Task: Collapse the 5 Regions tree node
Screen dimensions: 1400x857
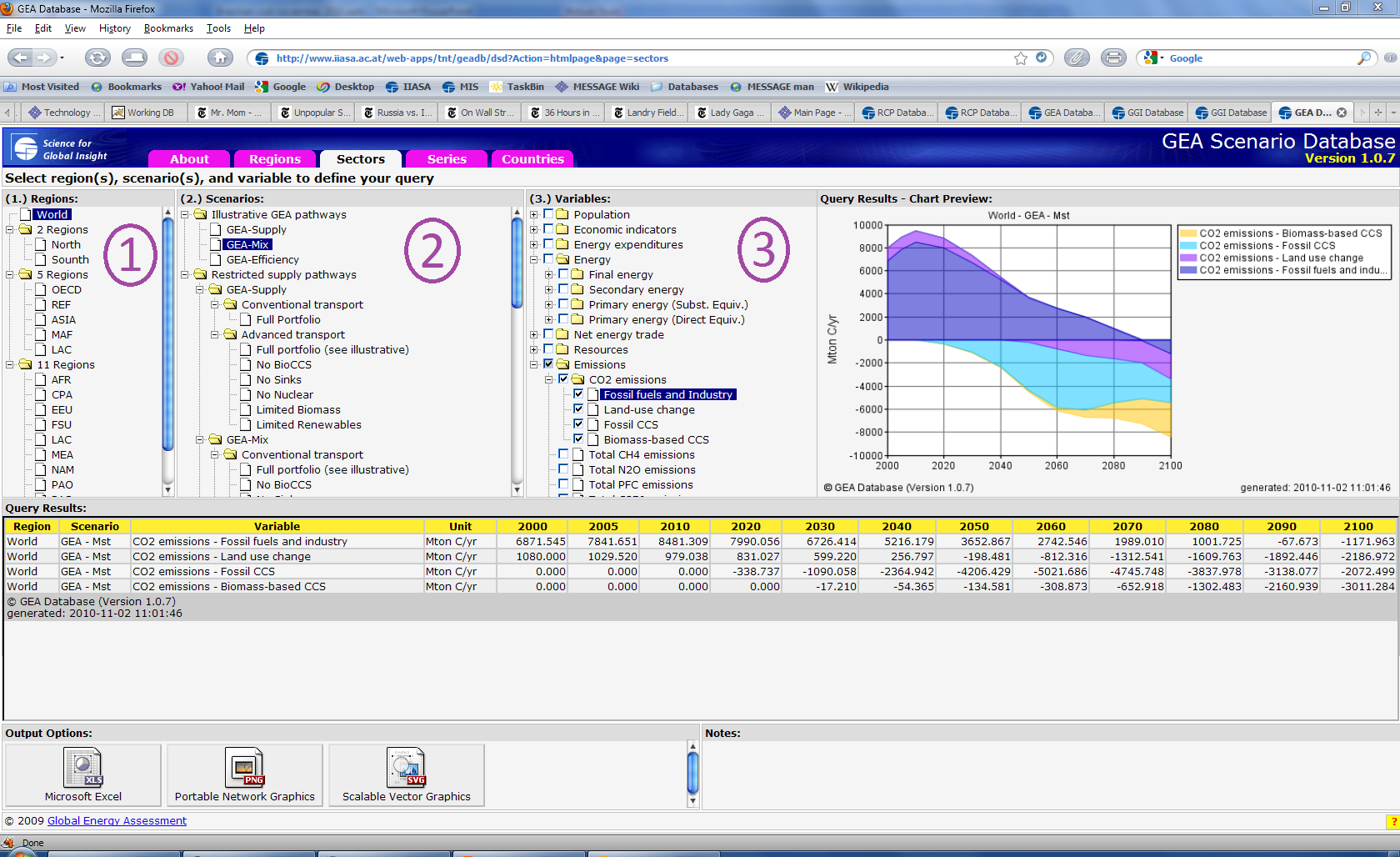Action: pyautogui.click(x=10, y=275)
